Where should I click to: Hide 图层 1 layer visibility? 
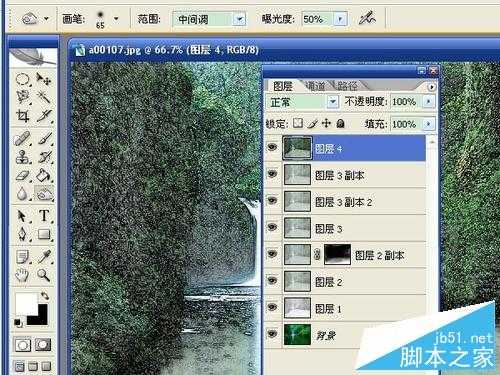[x=273, y=307]
